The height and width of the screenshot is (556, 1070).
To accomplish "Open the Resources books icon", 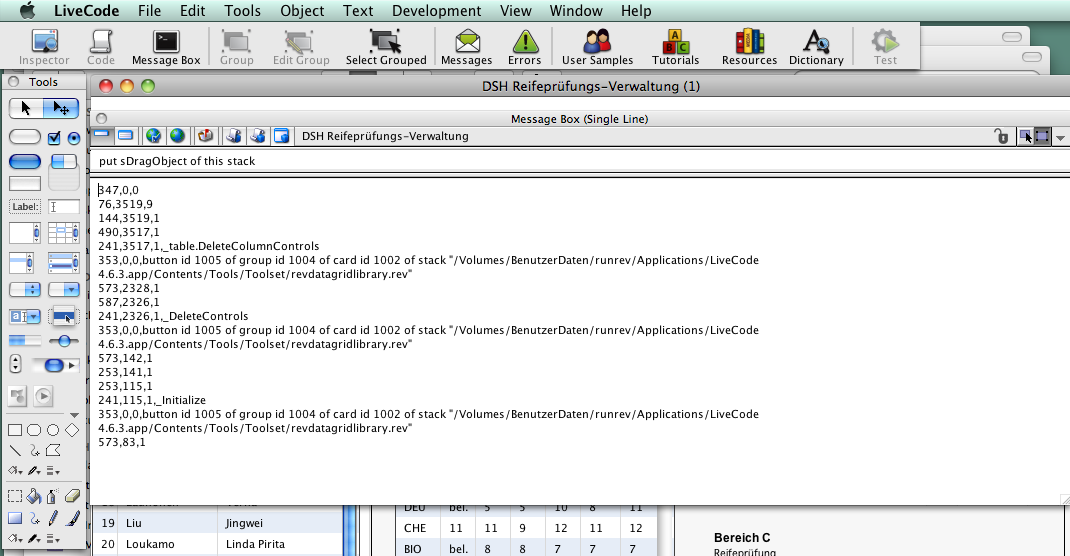I will point(749,46).
